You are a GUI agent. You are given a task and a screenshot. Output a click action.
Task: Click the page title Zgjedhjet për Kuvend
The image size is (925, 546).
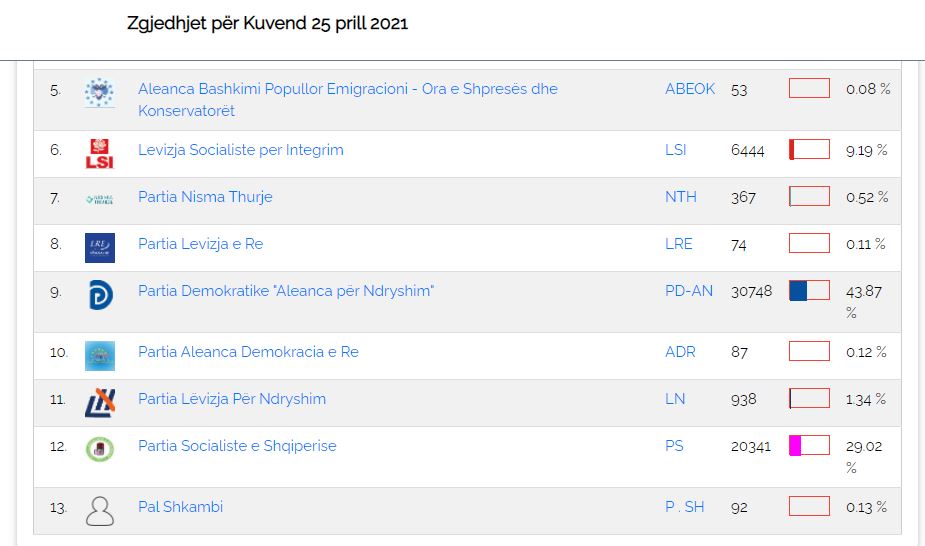[267, 24]
